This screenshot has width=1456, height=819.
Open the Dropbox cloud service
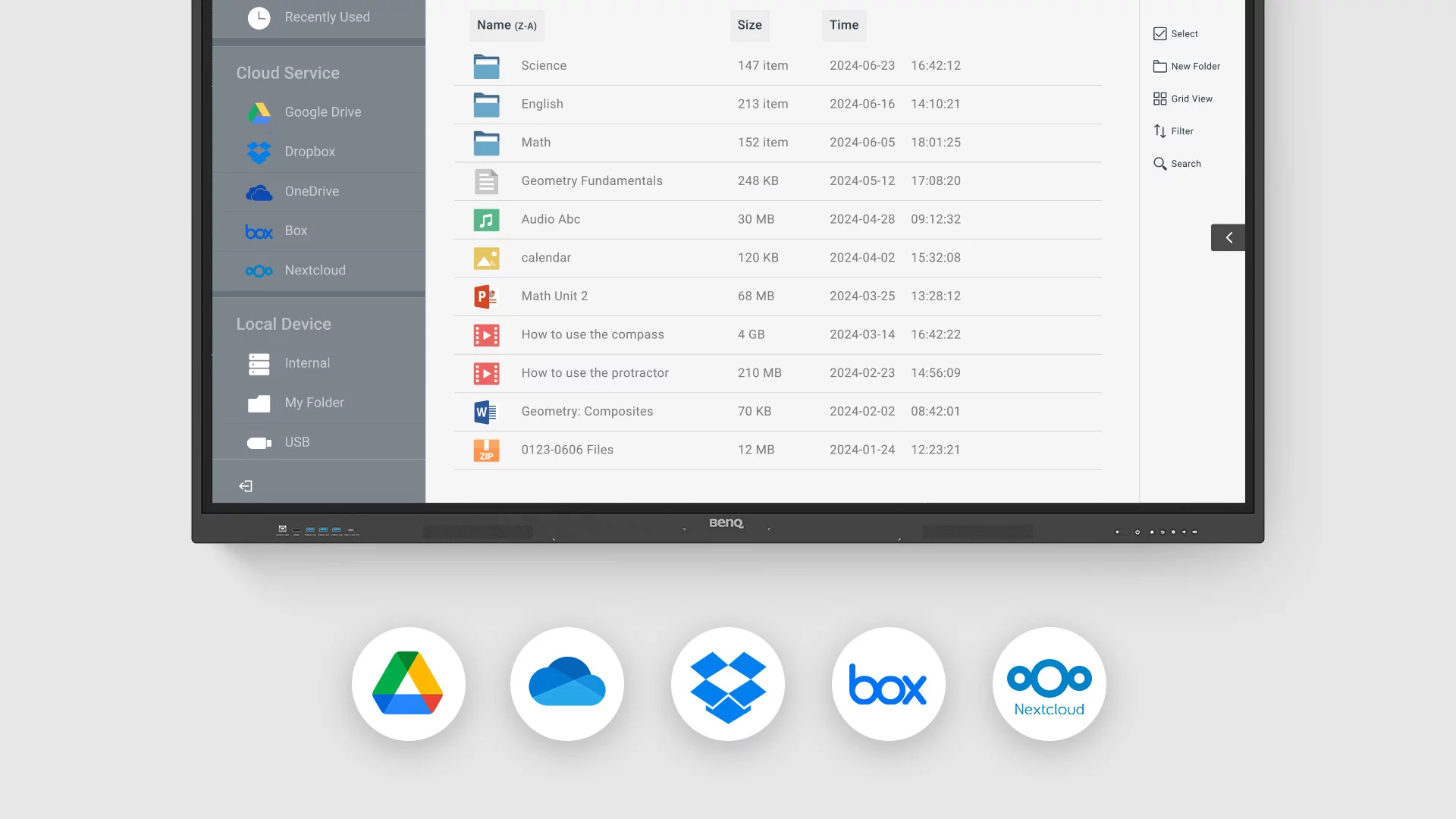click(x=318, y=152)
